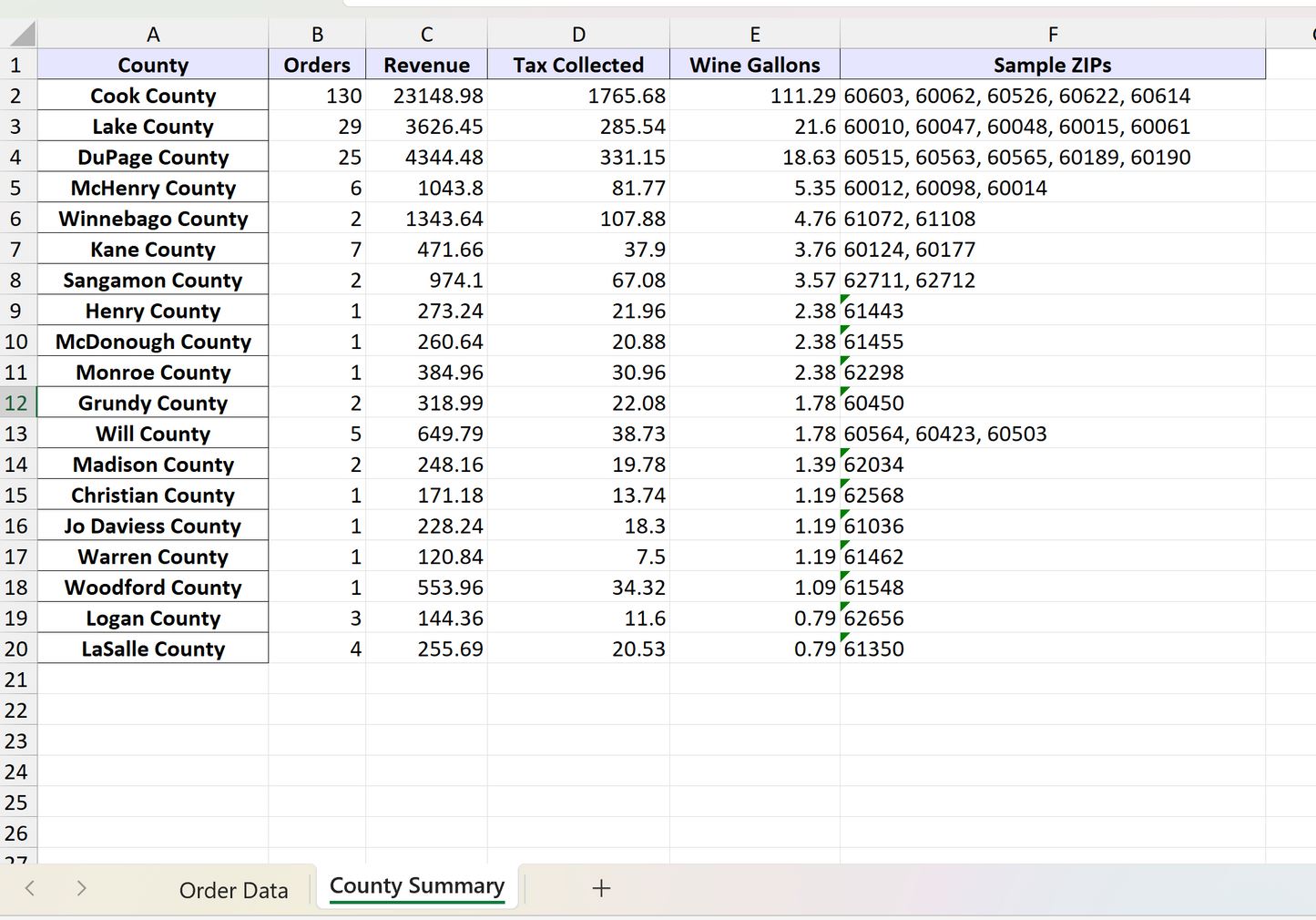This screenshot has width=1316, height=920.
Task: Click revenue cell 3626.45
Action: coord(426,127)
